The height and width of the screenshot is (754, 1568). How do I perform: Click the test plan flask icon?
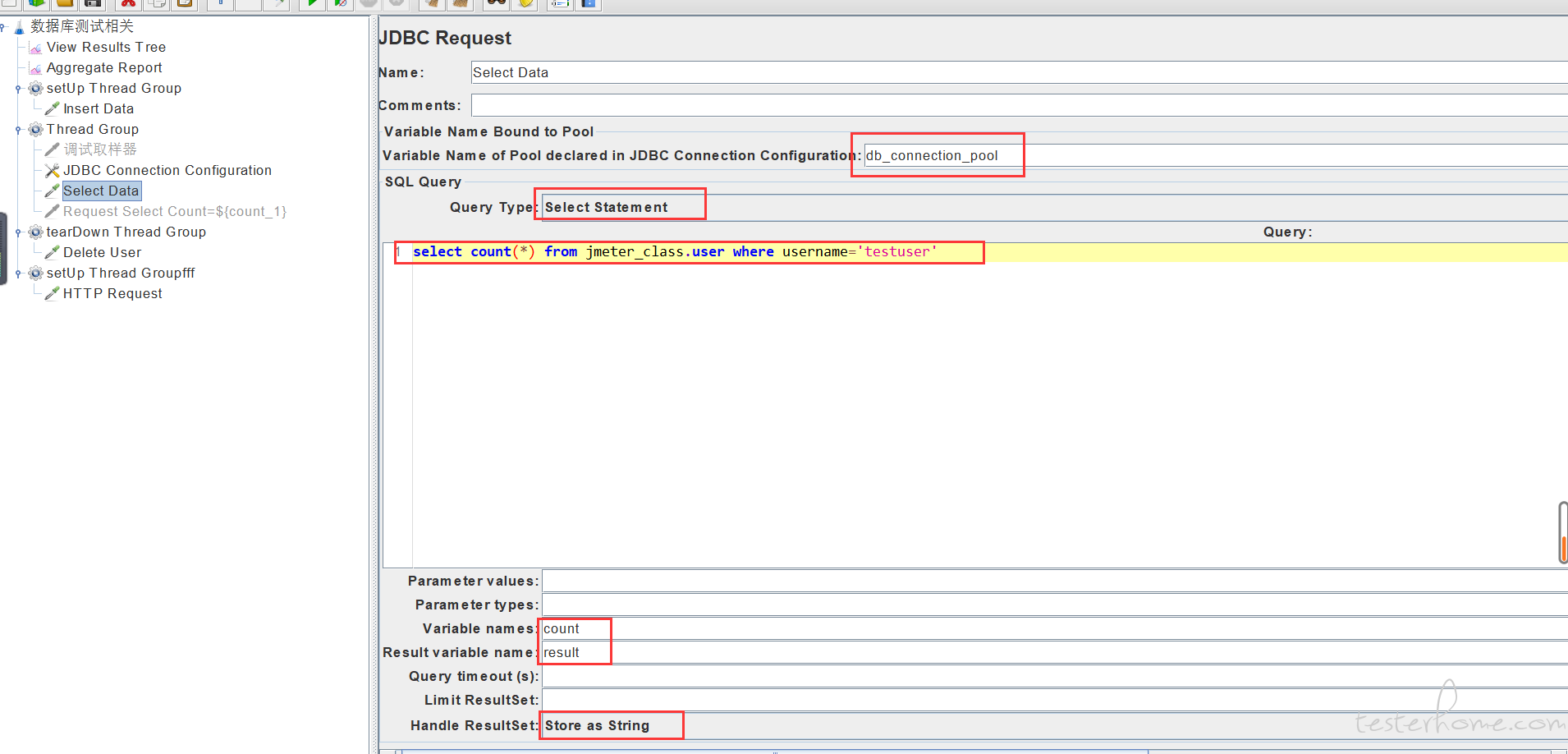click(x=19, y=27)
